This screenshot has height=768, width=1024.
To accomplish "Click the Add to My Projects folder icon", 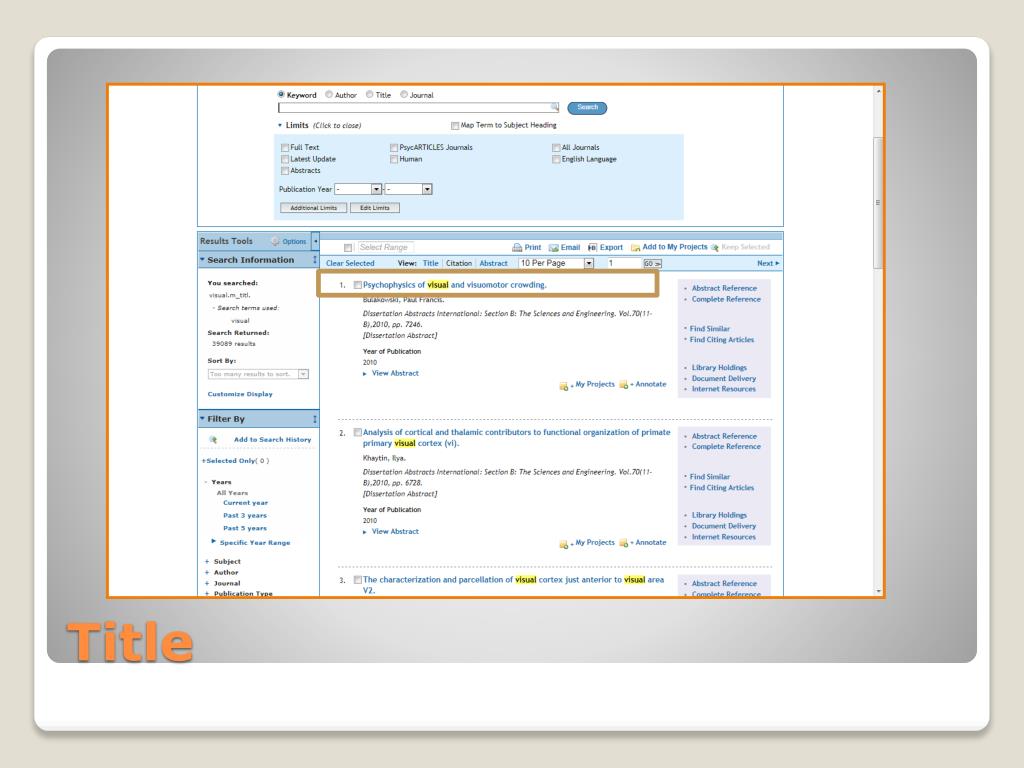I will pos(635,248).
